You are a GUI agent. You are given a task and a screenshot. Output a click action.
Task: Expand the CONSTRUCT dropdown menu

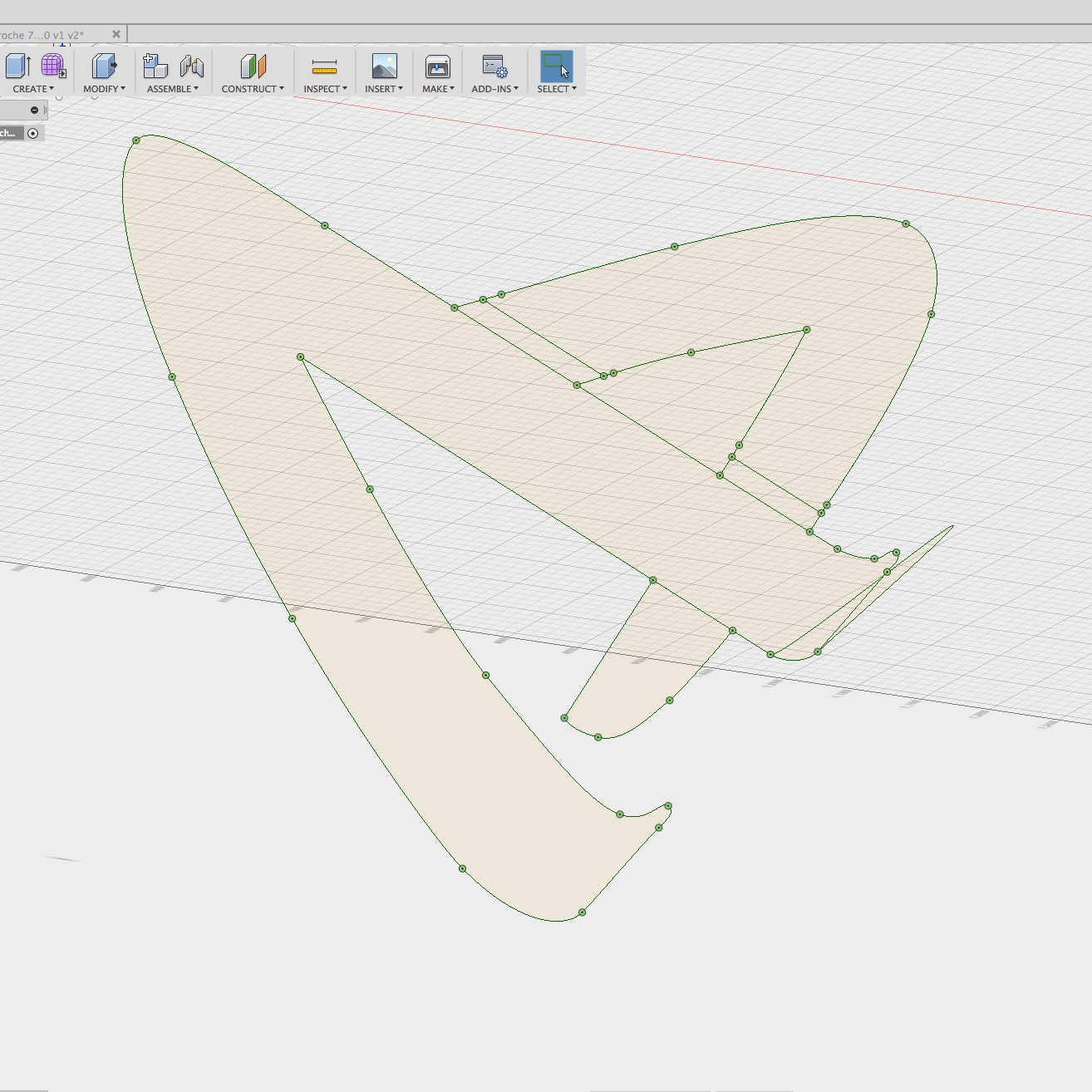(253, 89)
